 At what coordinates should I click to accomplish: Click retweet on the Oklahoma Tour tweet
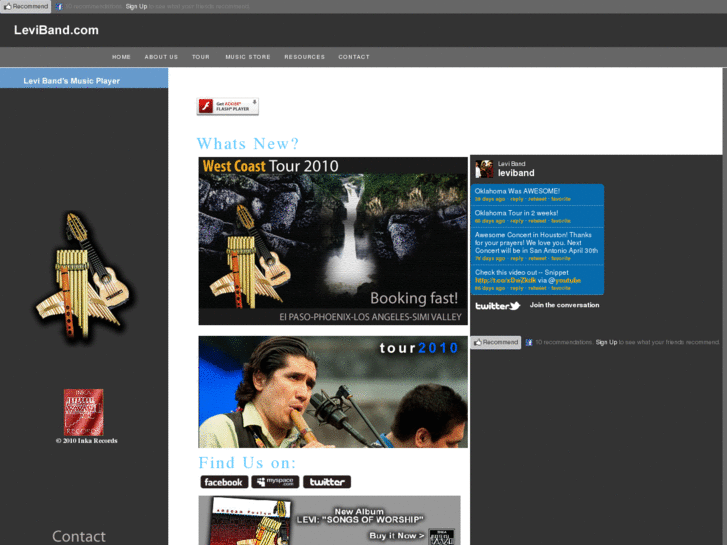537,221
